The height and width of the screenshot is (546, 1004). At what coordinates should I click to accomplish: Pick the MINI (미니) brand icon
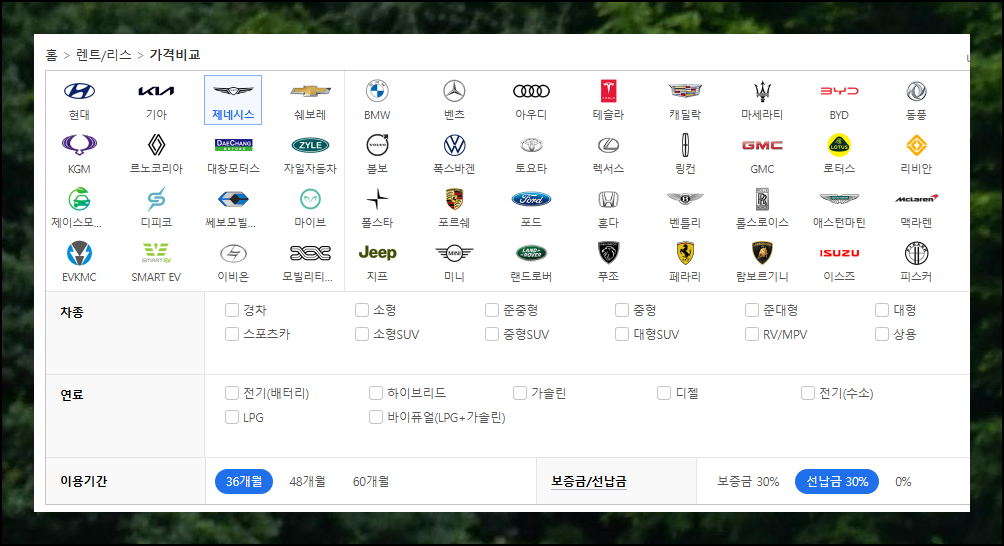(454, 253)
